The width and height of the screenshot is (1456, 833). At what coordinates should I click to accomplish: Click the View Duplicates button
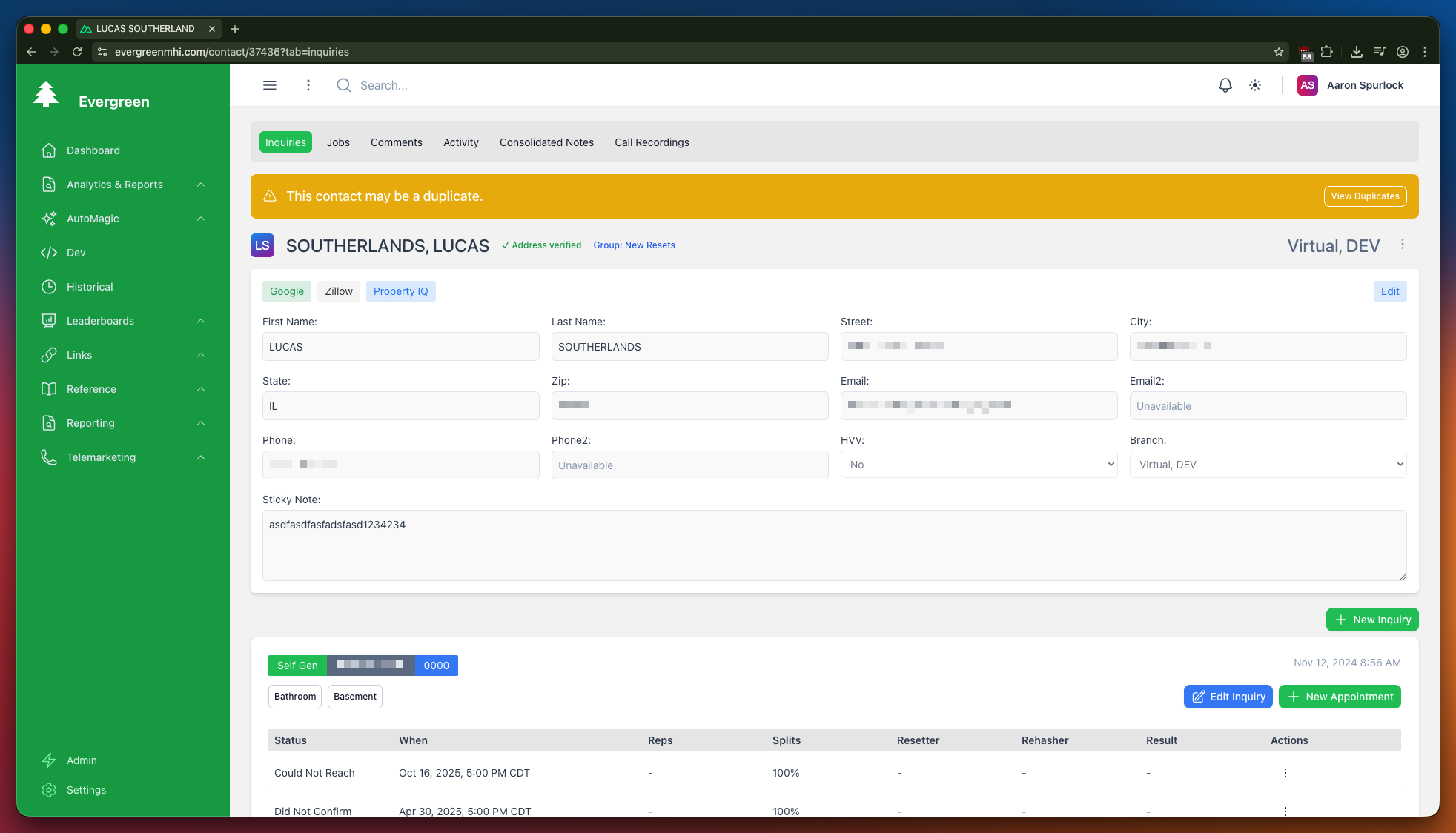click(1365, 196)
